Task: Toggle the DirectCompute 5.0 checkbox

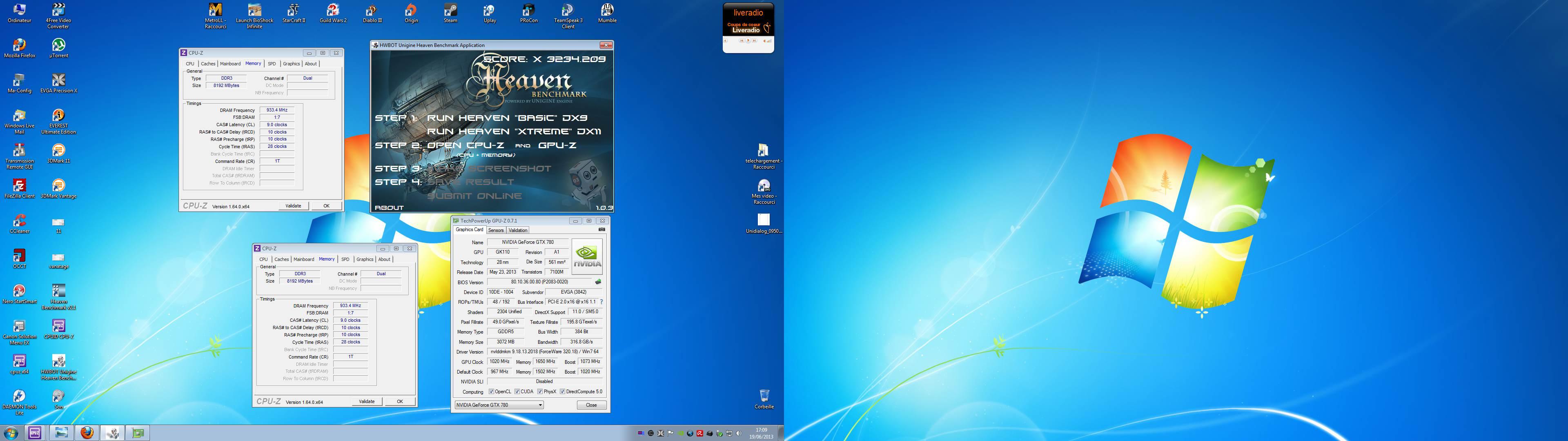Action: [562, 392]
